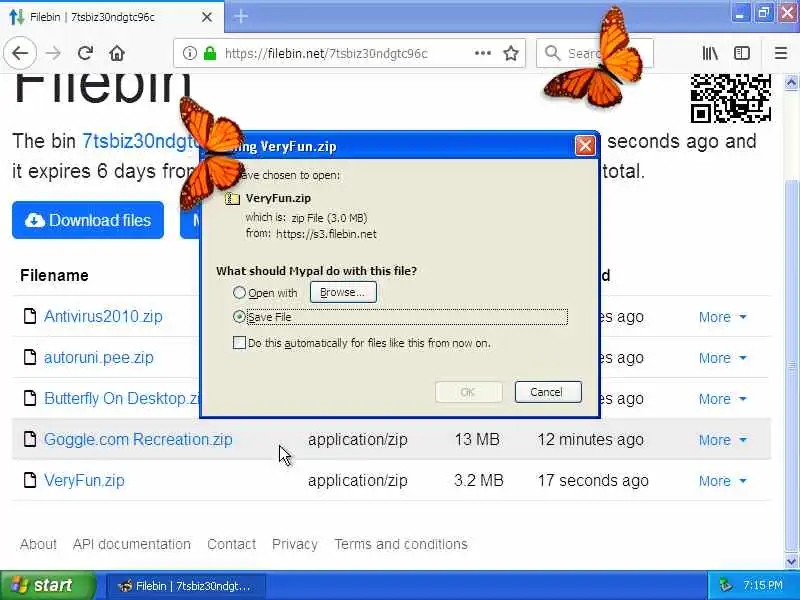Bookmark this page with the star icon
800x600 pixels.
[x=511, y=53]
